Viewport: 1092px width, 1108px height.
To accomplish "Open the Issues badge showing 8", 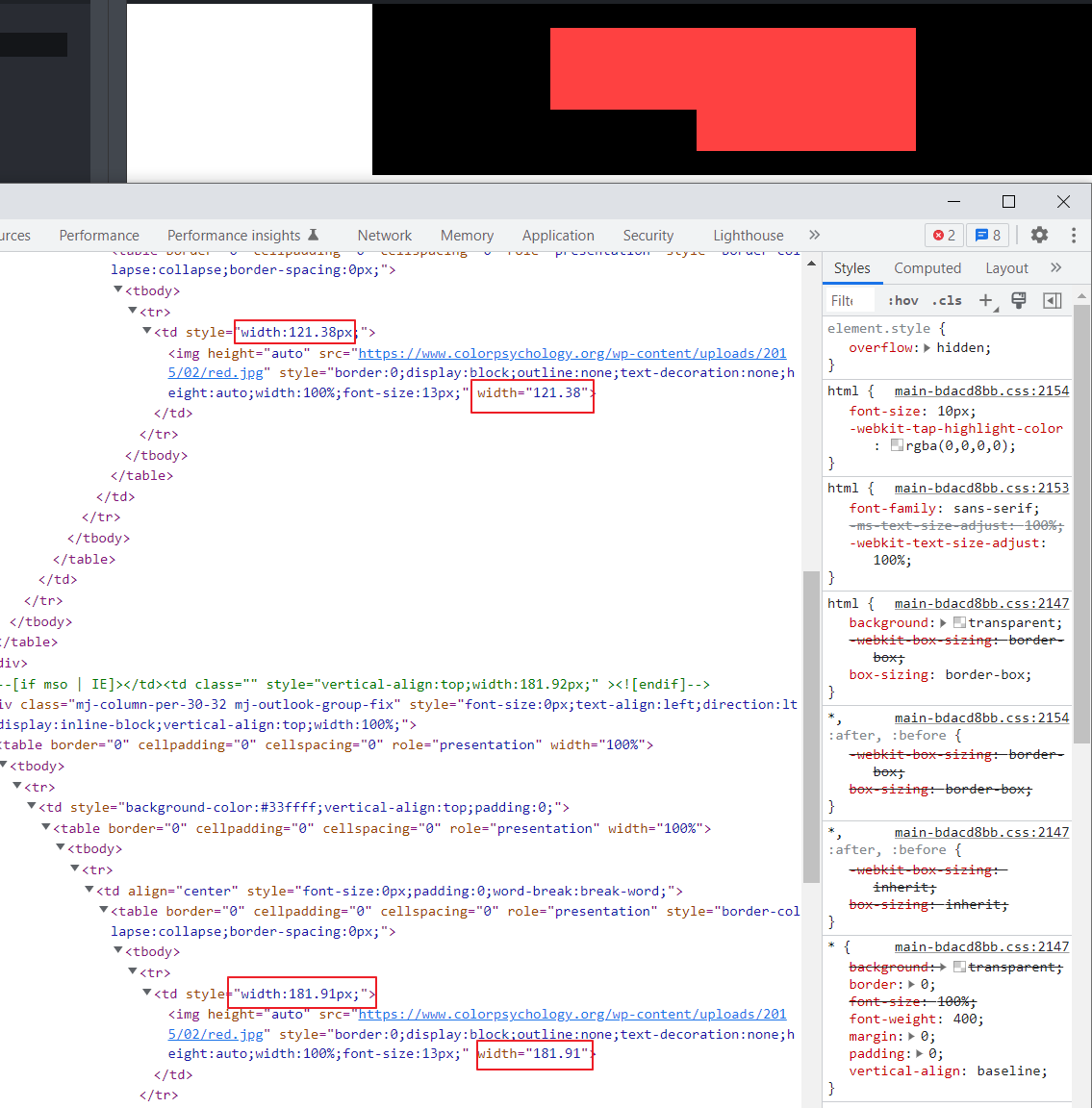I will coord(988,235).
